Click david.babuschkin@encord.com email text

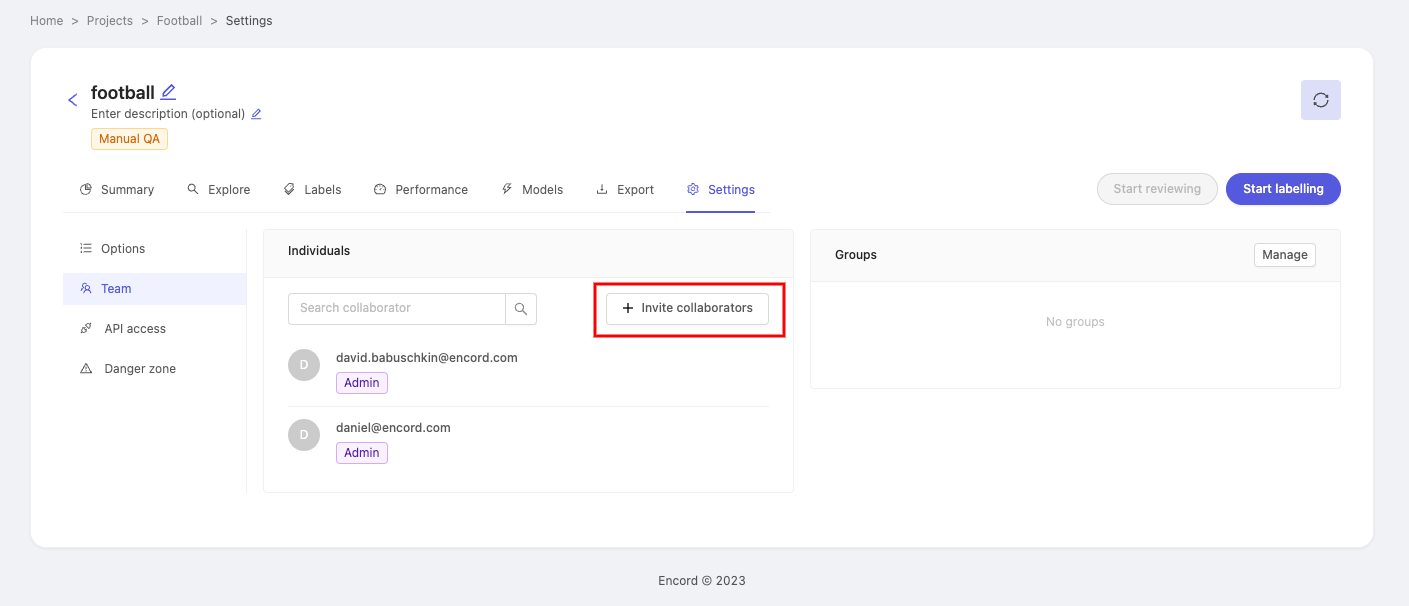(427, 358)
